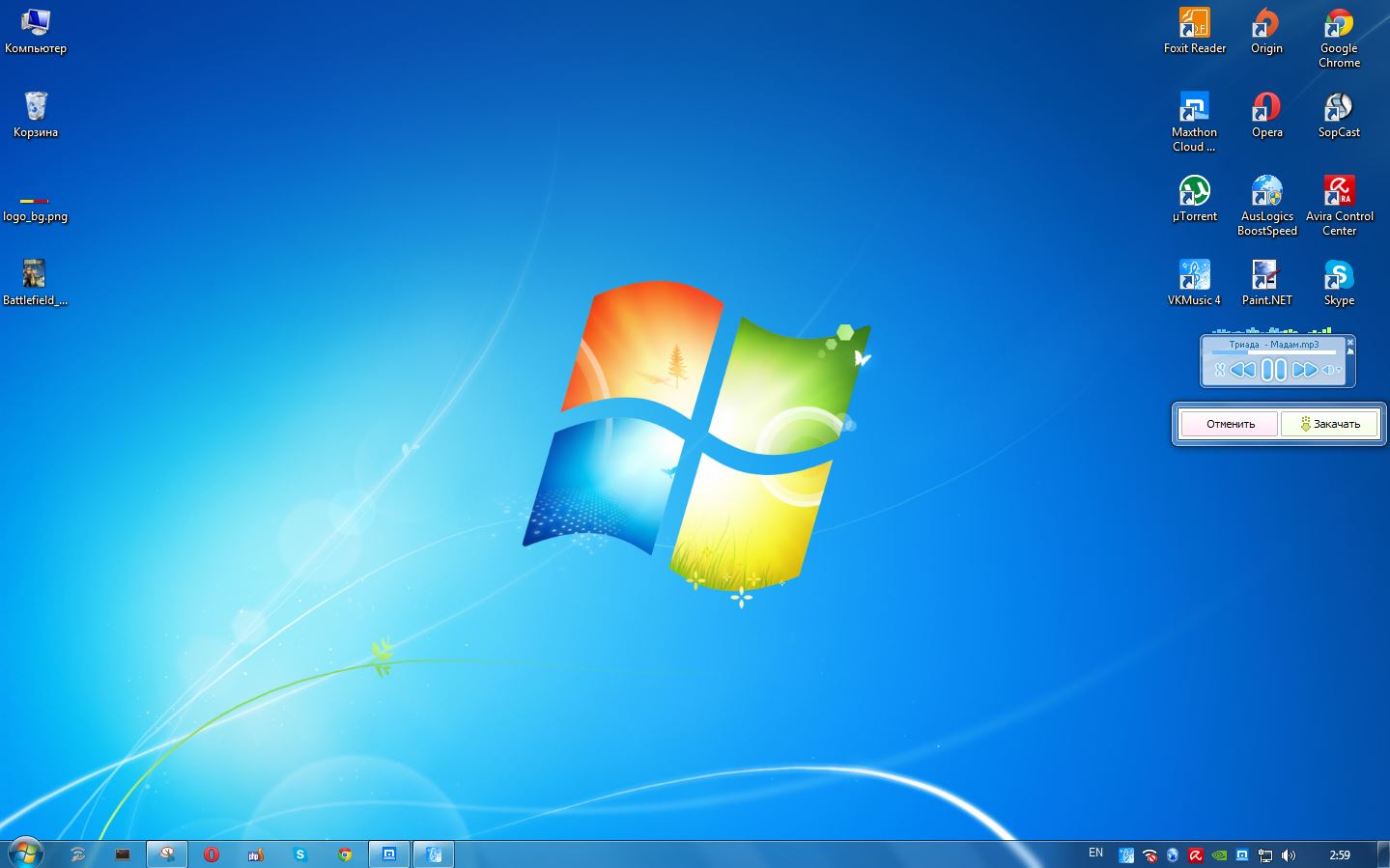Open the Paint.NET desktop icon

click(1265, 276)
